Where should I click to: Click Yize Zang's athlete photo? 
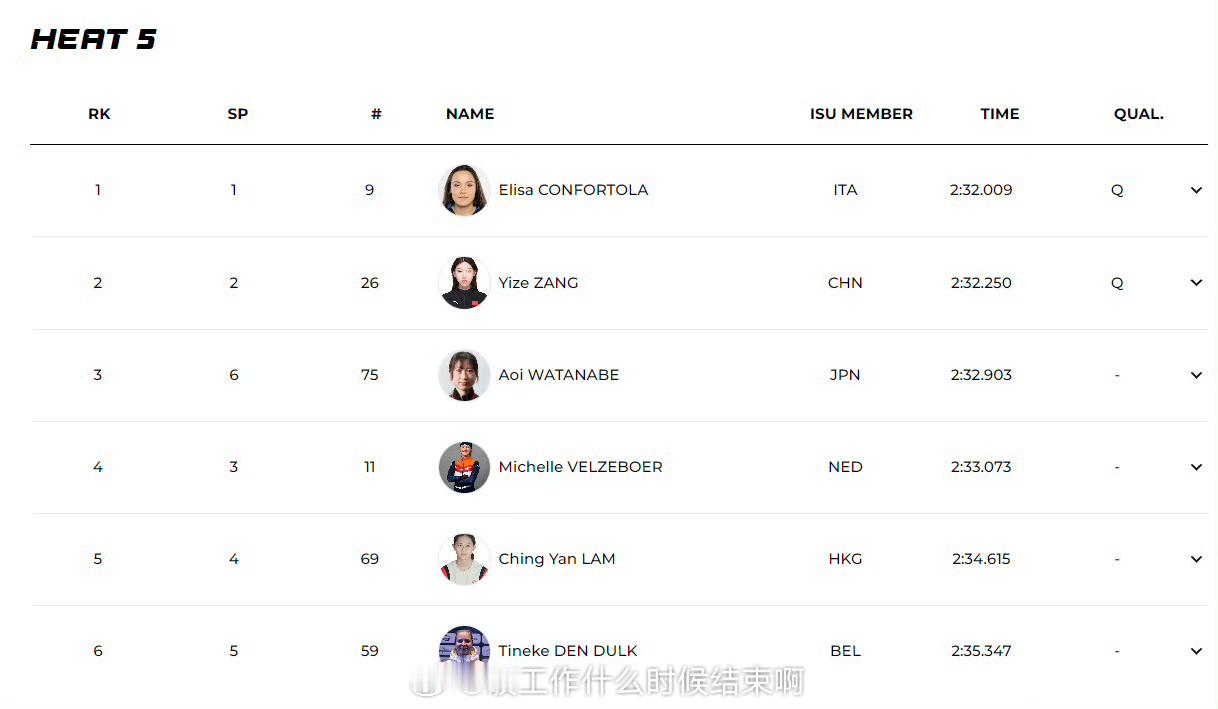pyautogui.click(x=464, y=283)
